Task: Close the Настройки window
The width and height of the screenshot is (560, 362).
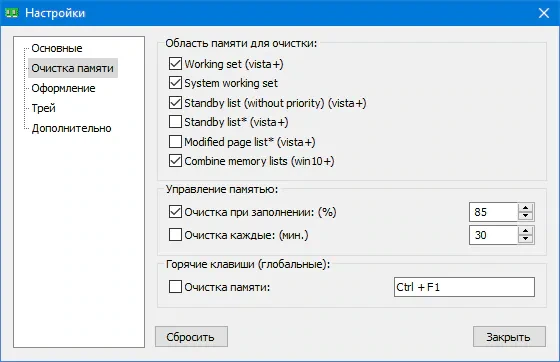Action: click(x=544, y=13)
